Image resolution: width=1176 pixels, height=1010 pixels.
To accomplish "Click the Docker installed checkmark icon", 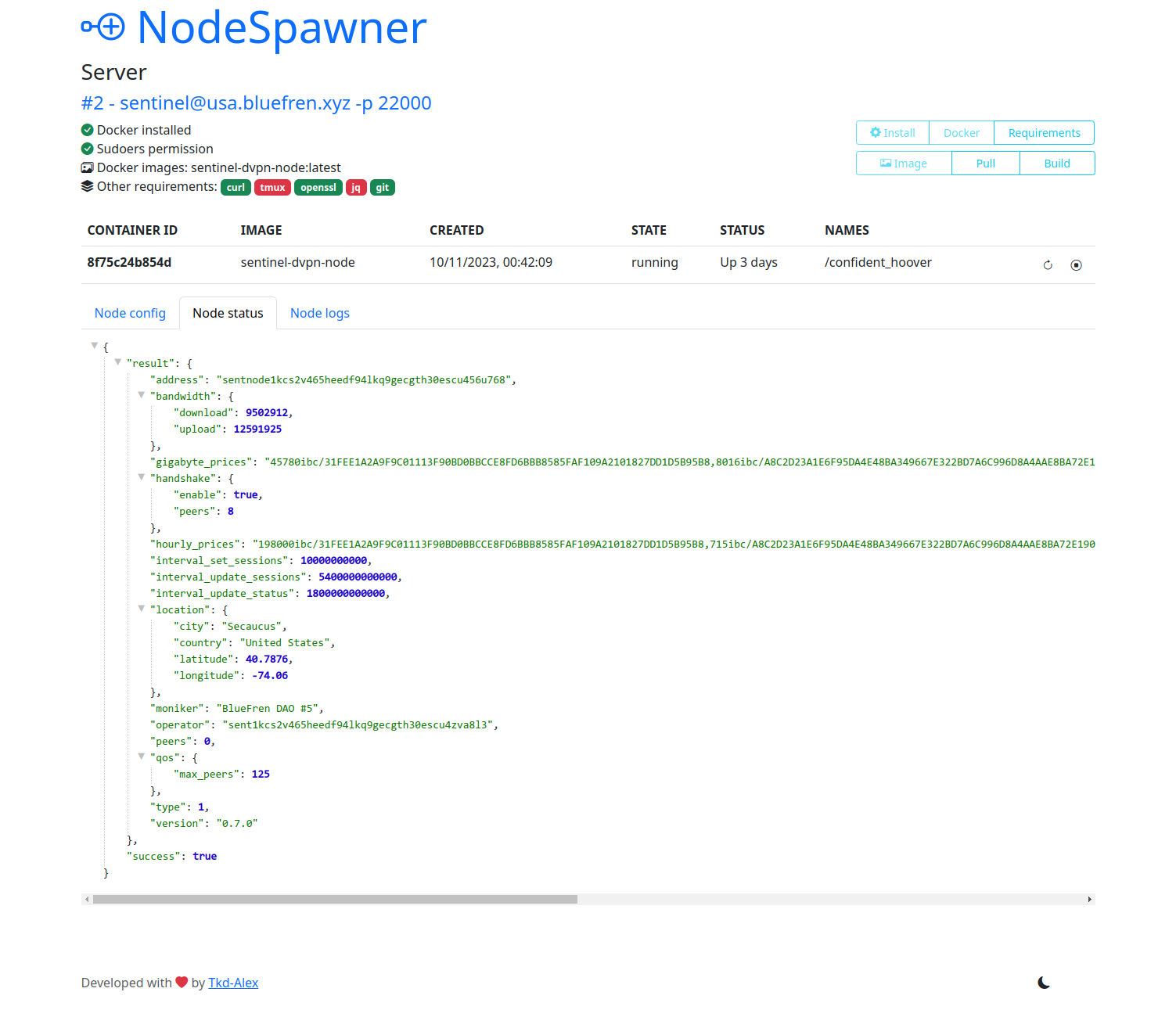I will pos(87,130).
